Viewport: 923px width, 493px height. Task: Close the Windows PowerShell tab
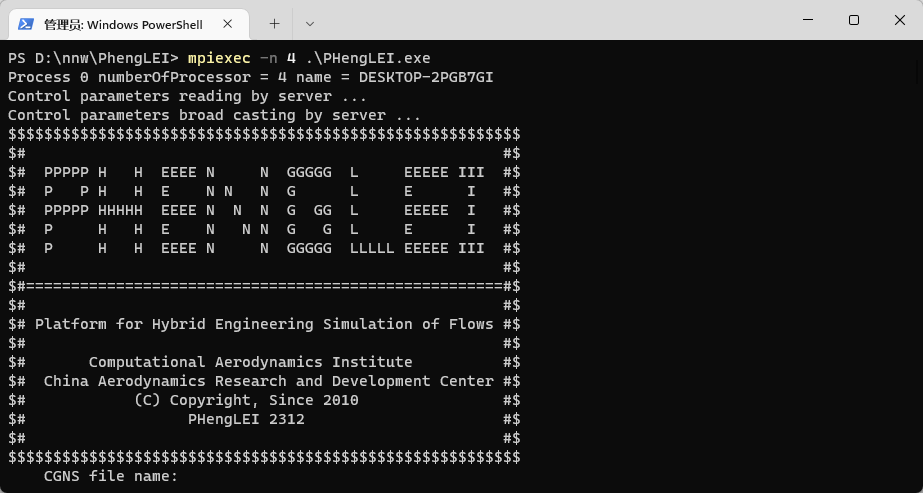click(x=228, y=24)
